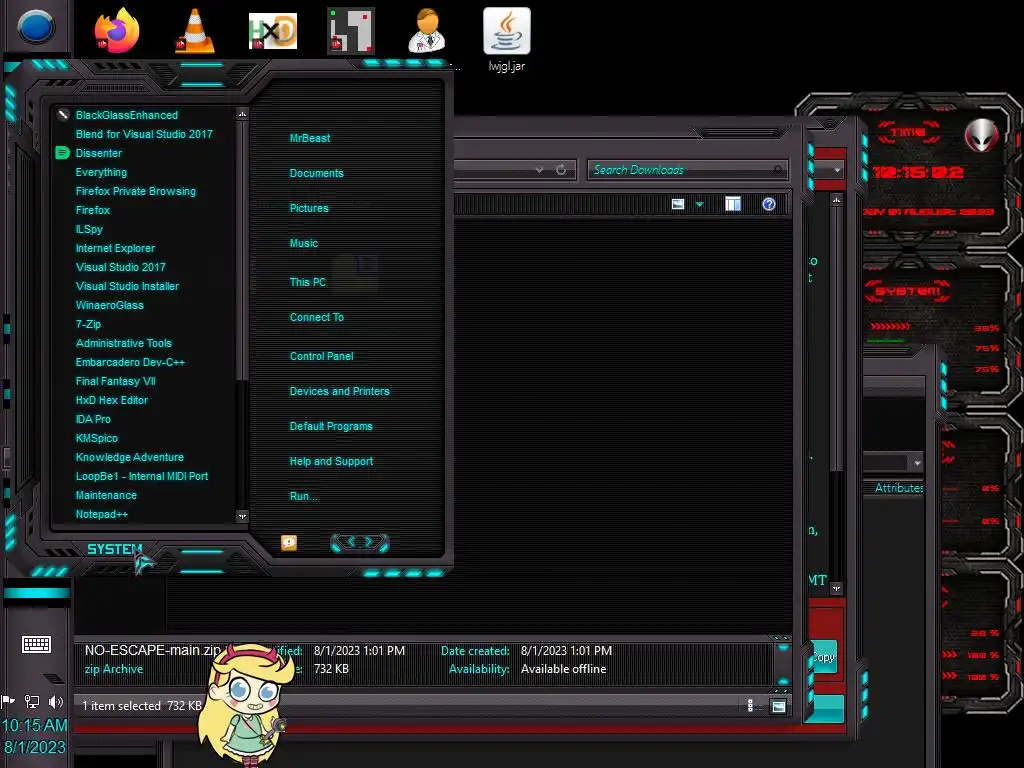Screen dimensions: 1024x768
Task: Launch Internet Explorer
Action: click(x=115, y=248)
